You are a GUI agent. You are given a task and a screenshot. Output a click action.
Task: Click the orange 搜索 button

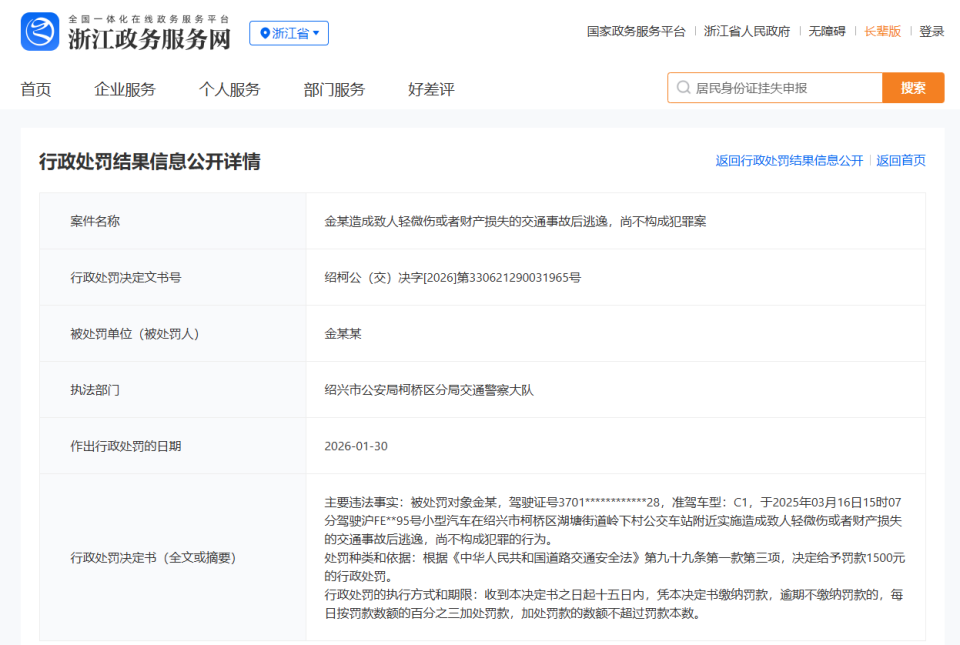[x=912, y=87]
